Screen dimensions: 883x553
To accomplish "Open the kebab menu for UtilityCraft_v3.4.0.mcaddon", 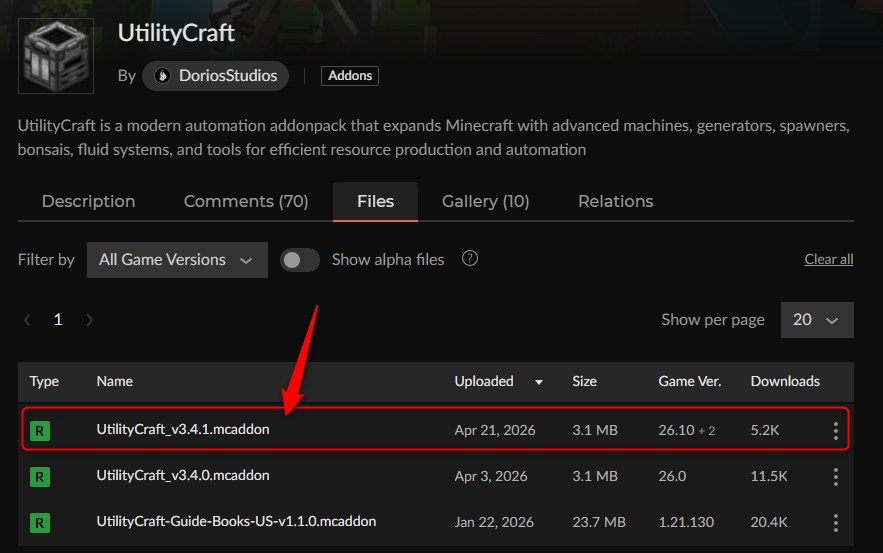I will tap(836, 477).
